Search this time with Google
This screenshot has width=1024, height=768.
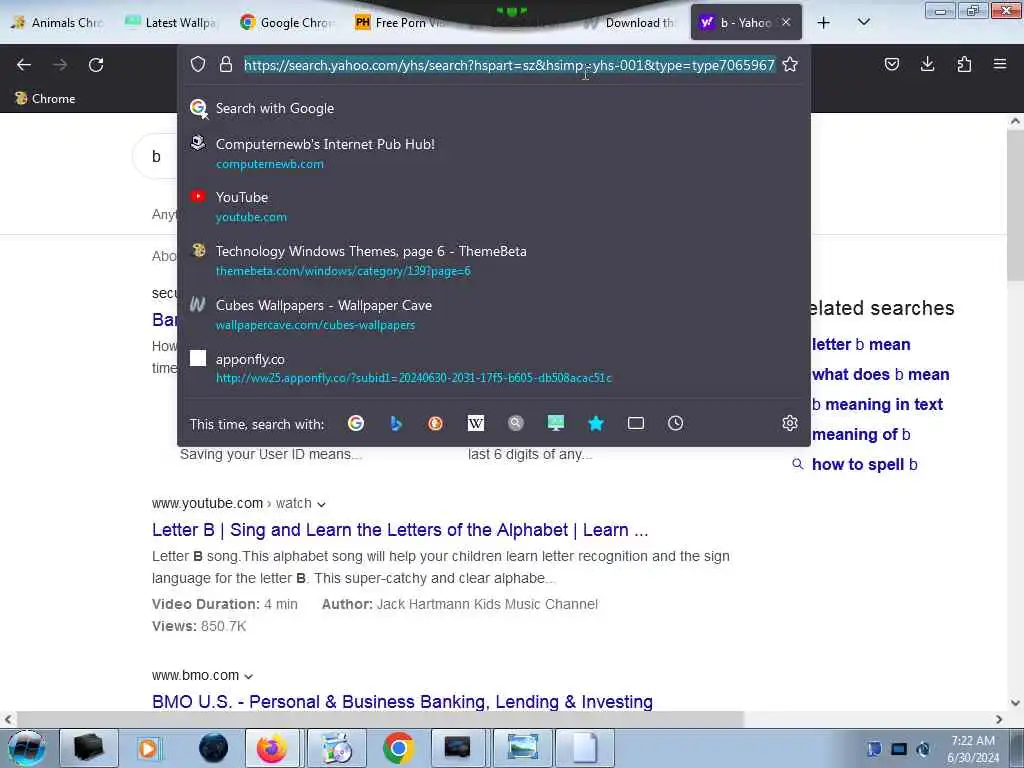356,424
